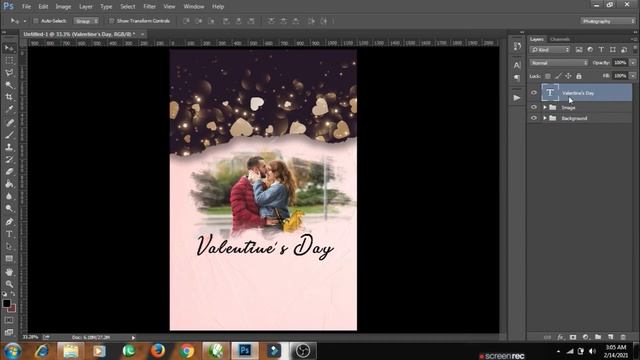Open the Windows Start menu
This screenshot has width=640, height=360.
tap(12, 351)
